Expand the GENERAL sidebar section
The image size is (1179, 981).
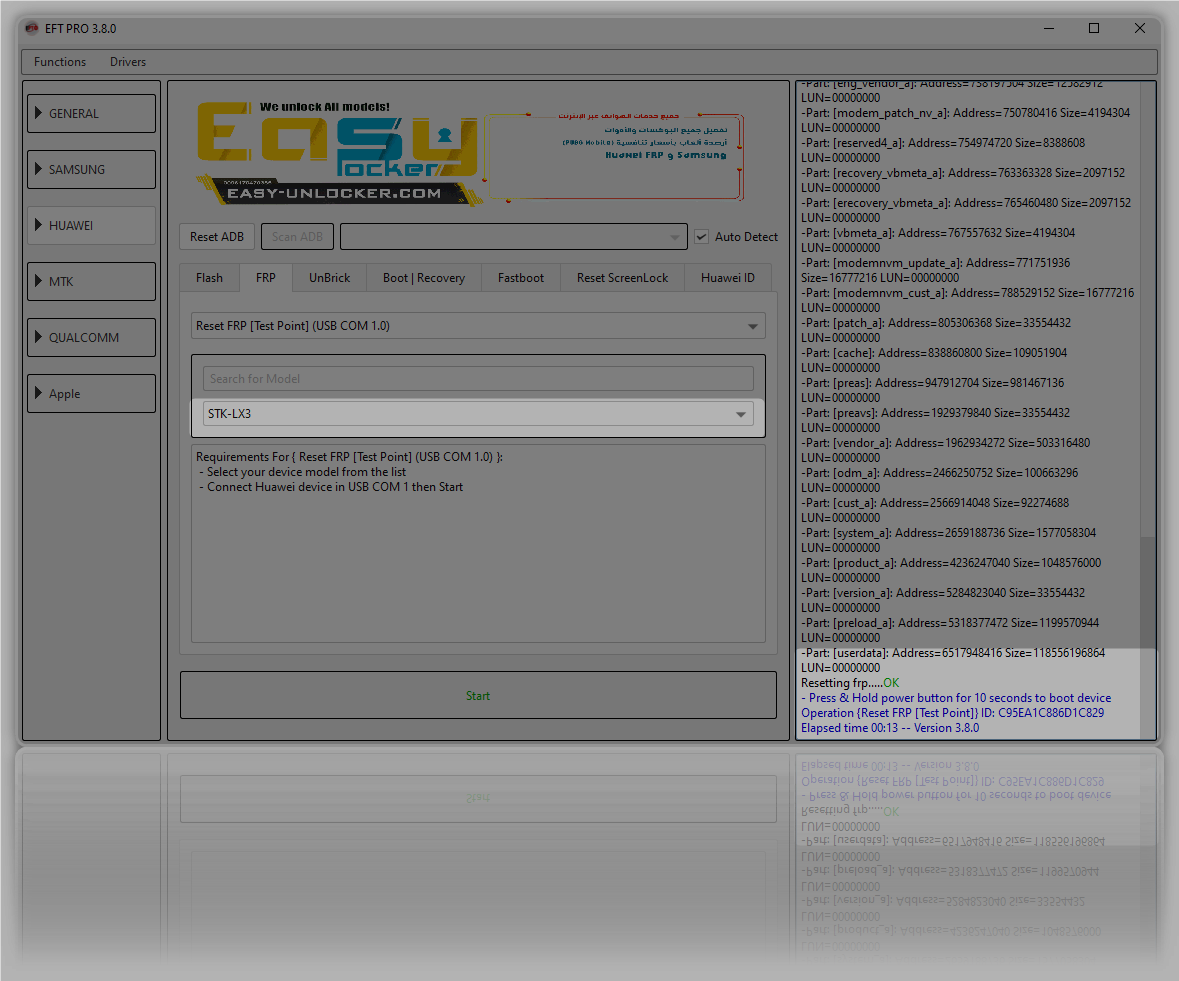point(92,114)
